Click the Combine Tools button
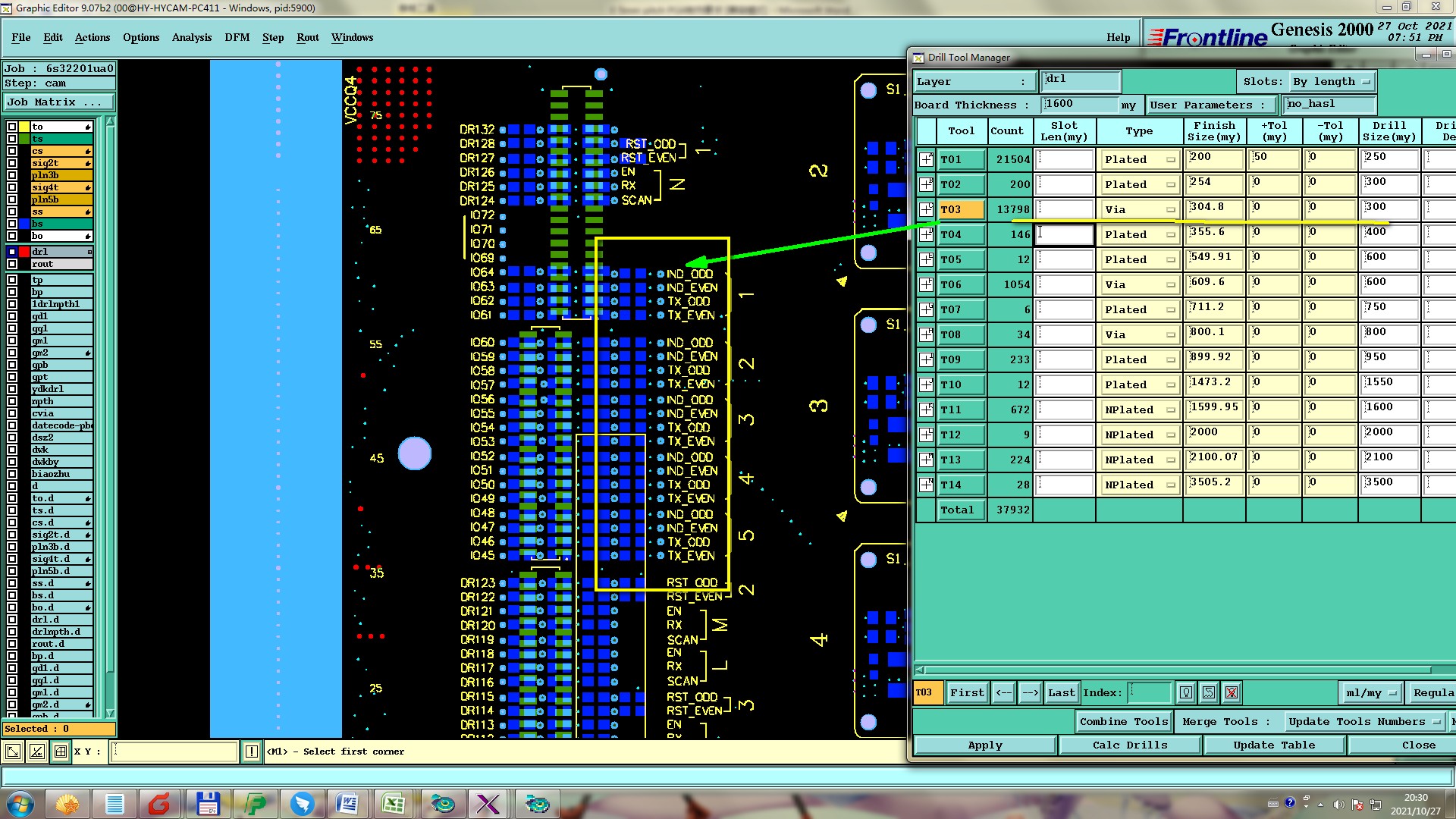 click(x=1124, y=722)
